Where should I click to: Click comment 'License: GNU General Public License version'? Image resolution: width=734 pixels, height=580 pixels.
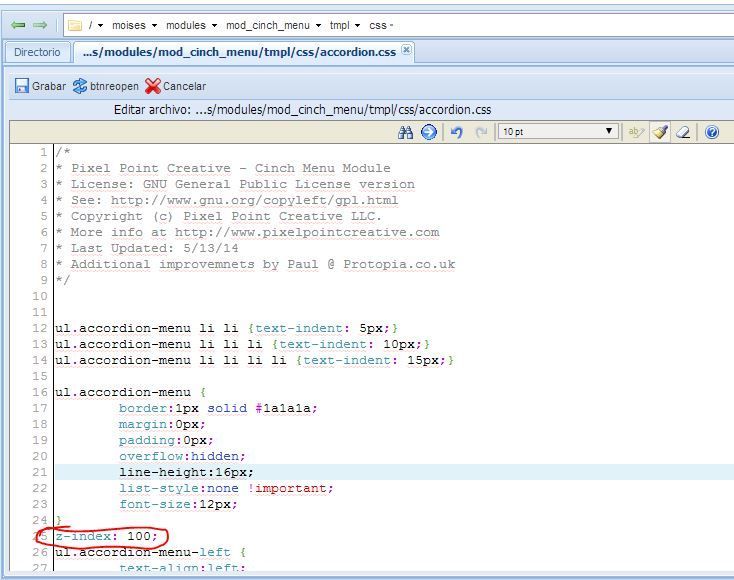tap(235, 184)
